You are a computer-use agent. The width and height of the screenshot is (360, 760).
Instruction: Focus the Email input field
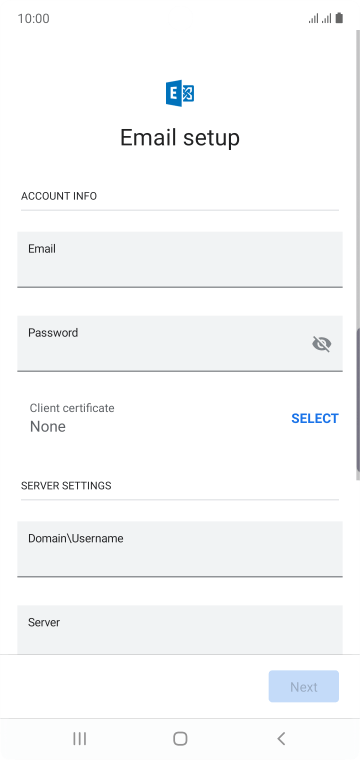click(180, 259)
